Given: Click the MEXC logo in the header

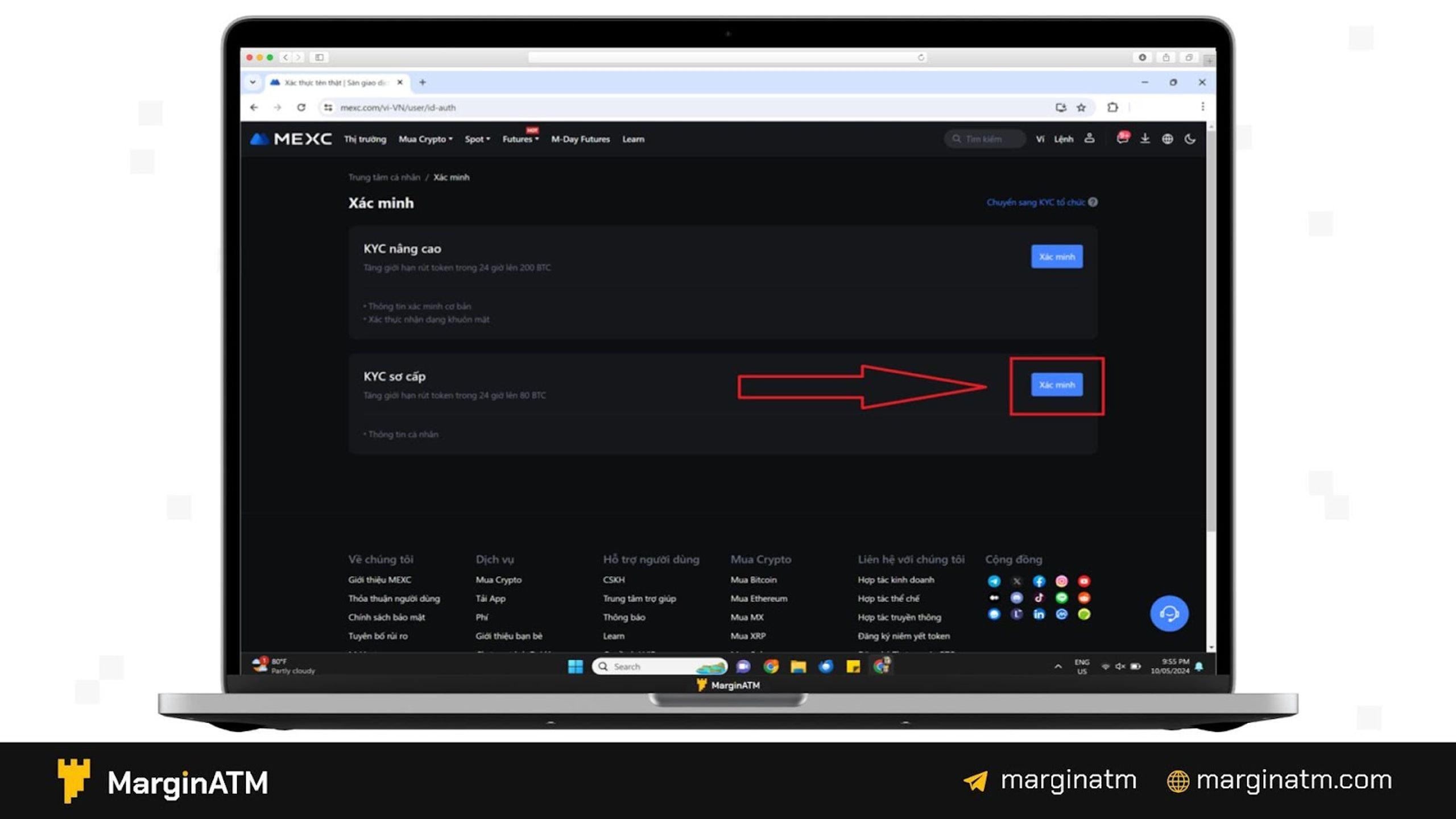Looking at the screenshot, I should pos(291,139).
